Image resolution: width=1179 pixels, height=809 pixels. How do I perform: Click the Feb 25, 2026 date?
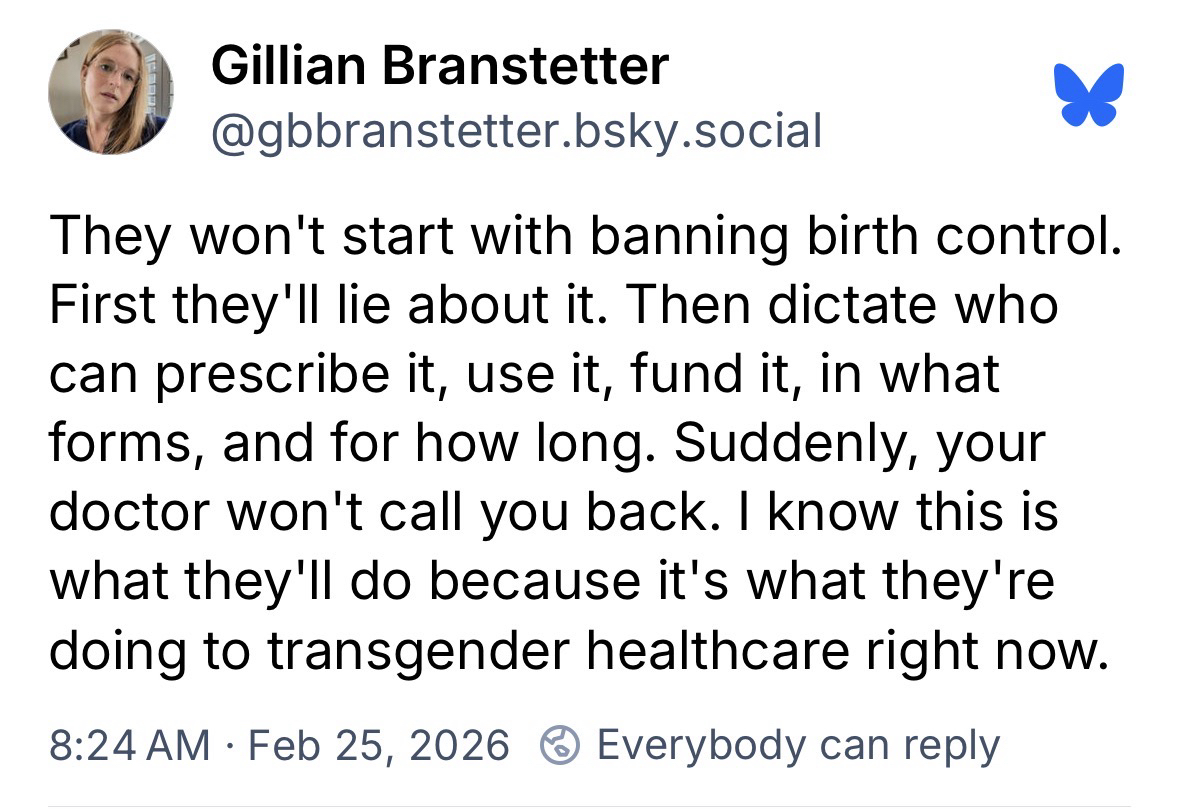pyautogui.click(x=377, y=746)
